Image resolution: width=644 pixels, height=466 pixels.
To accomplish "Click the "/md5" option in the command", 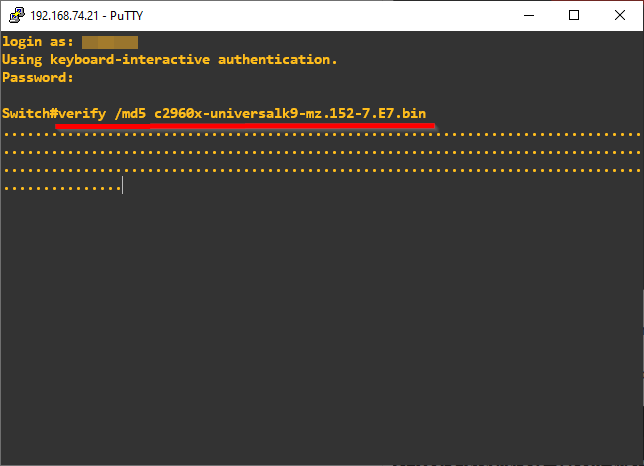I will (x=129, y=114).
